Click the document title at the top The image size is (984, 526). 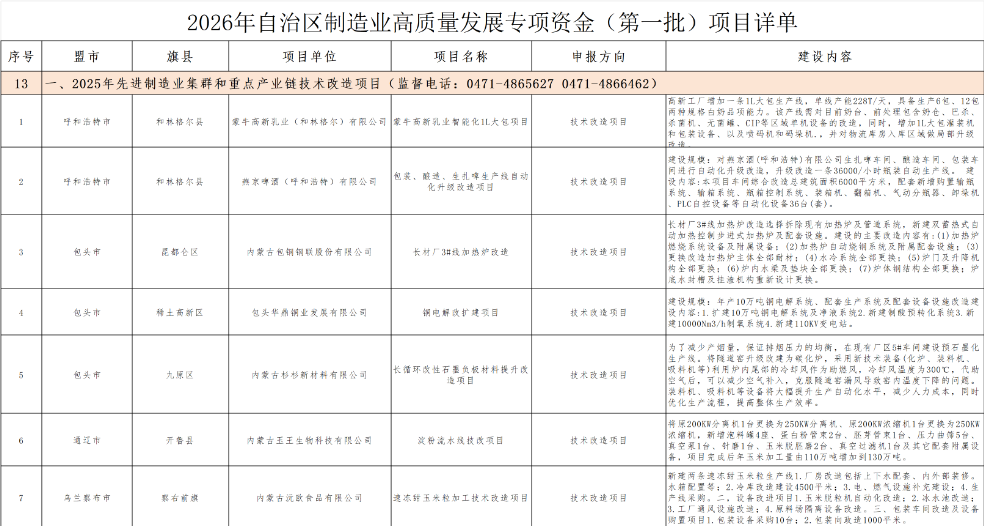492,21
